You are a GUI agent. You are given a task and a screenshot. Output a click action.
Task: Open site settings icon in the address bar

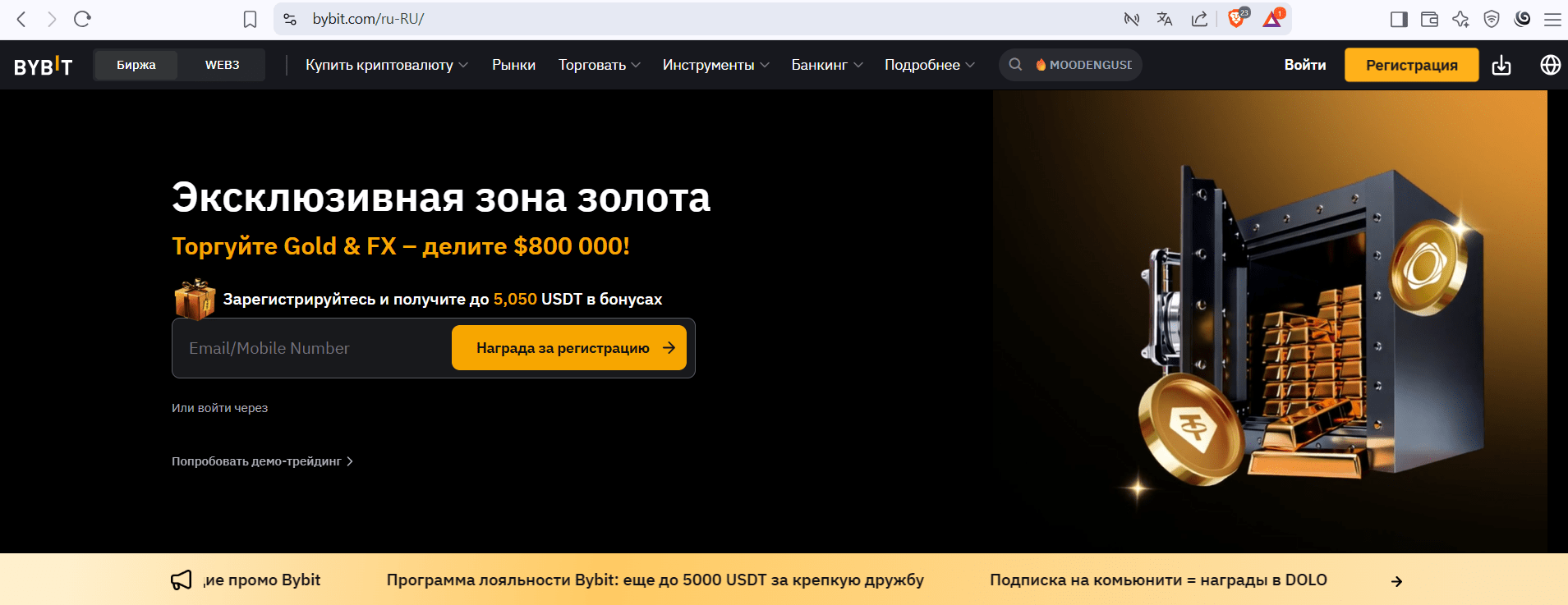coord(290,19)
